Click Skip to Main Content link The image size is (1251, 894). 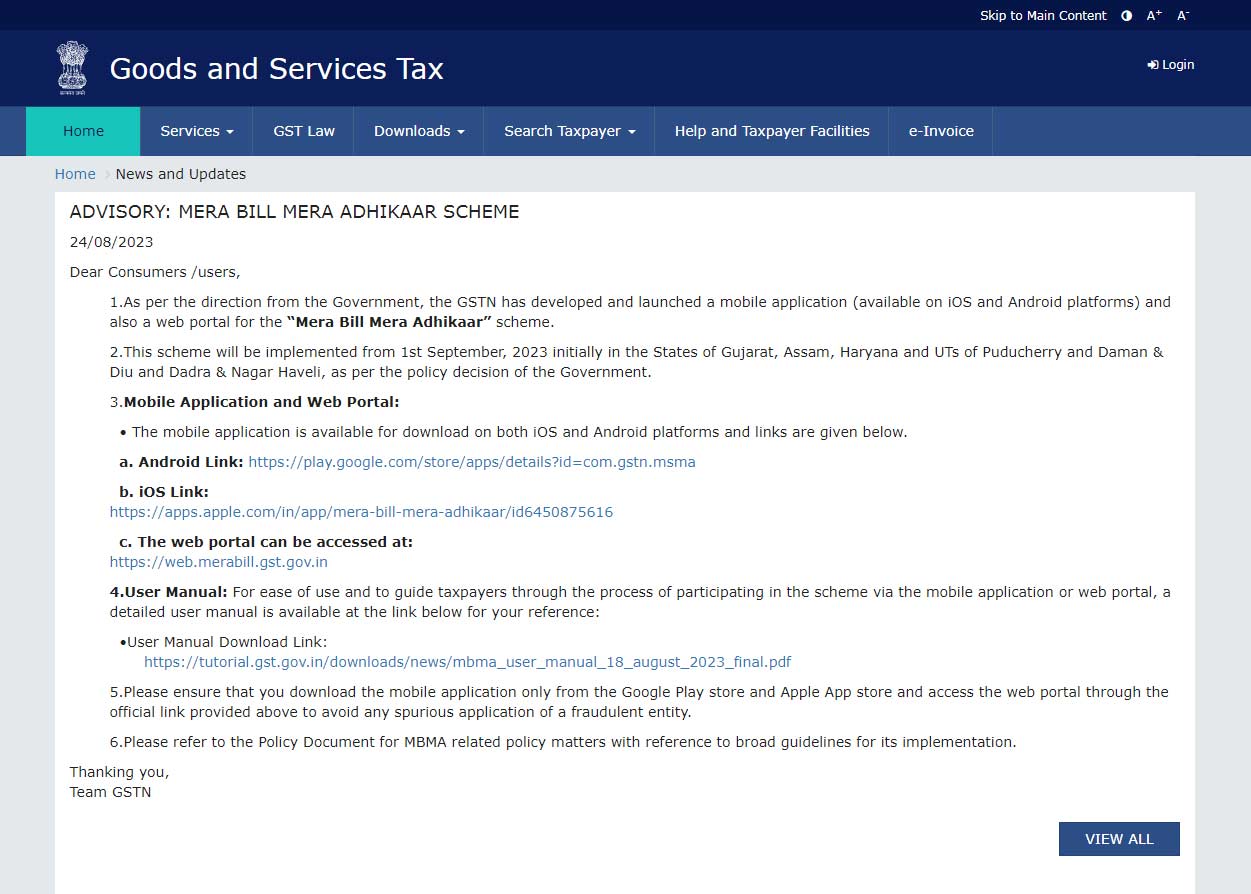pyautogui.click(x=1043, y=15)
